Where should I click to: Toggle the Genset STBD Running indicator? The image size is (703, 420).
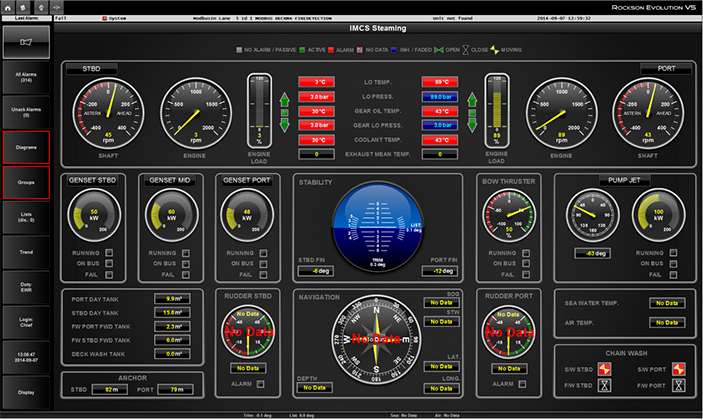pyautogui.click(x=111, y=253)
